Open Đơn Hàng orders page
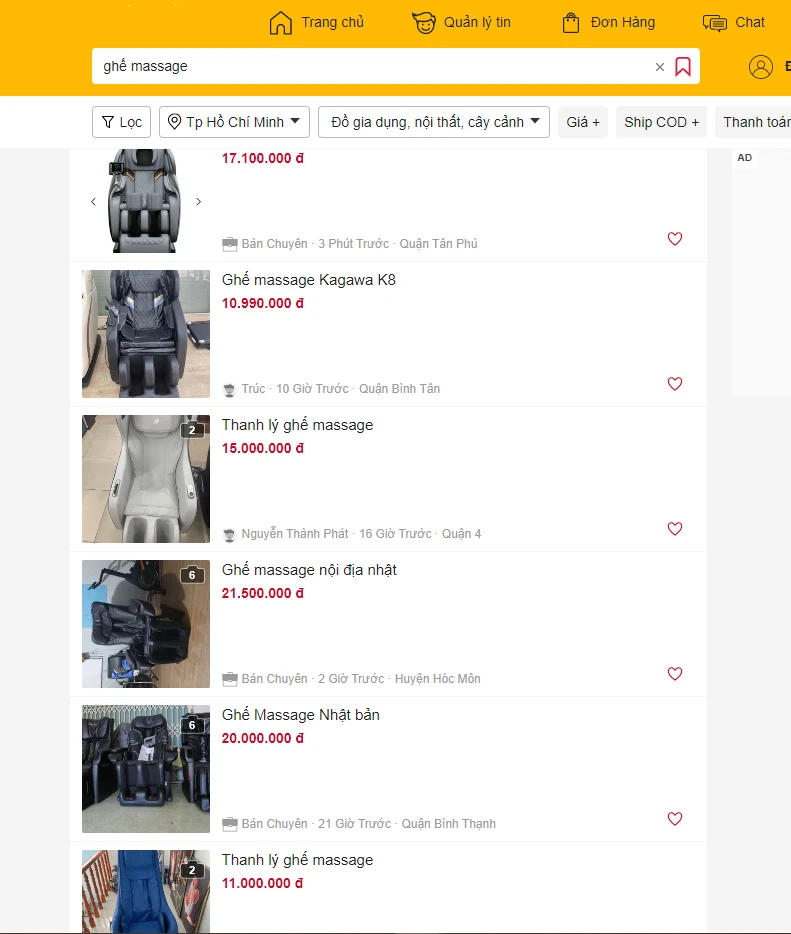 coord(608,22)
